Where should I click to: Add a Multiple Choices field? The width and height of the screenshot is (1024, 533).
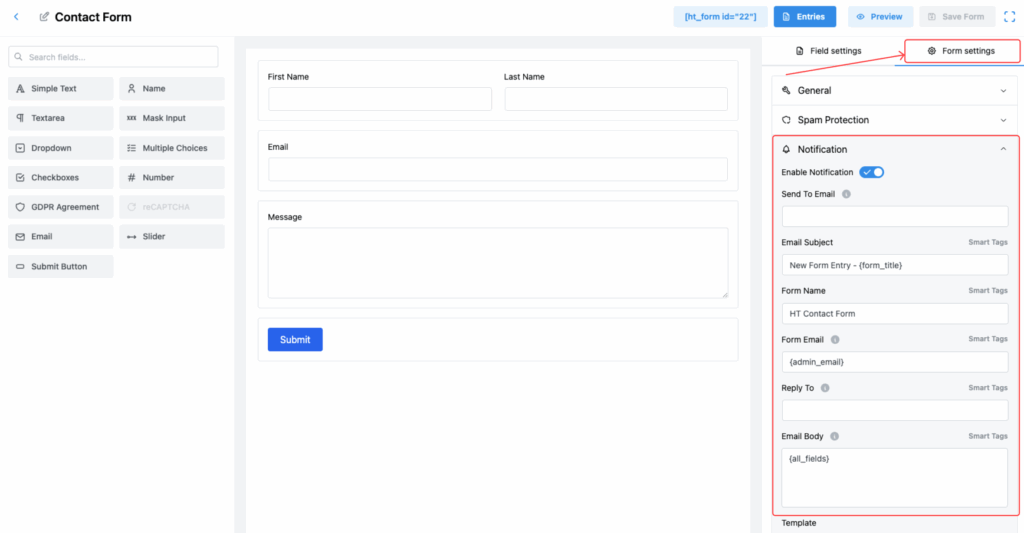pos(172,148)
